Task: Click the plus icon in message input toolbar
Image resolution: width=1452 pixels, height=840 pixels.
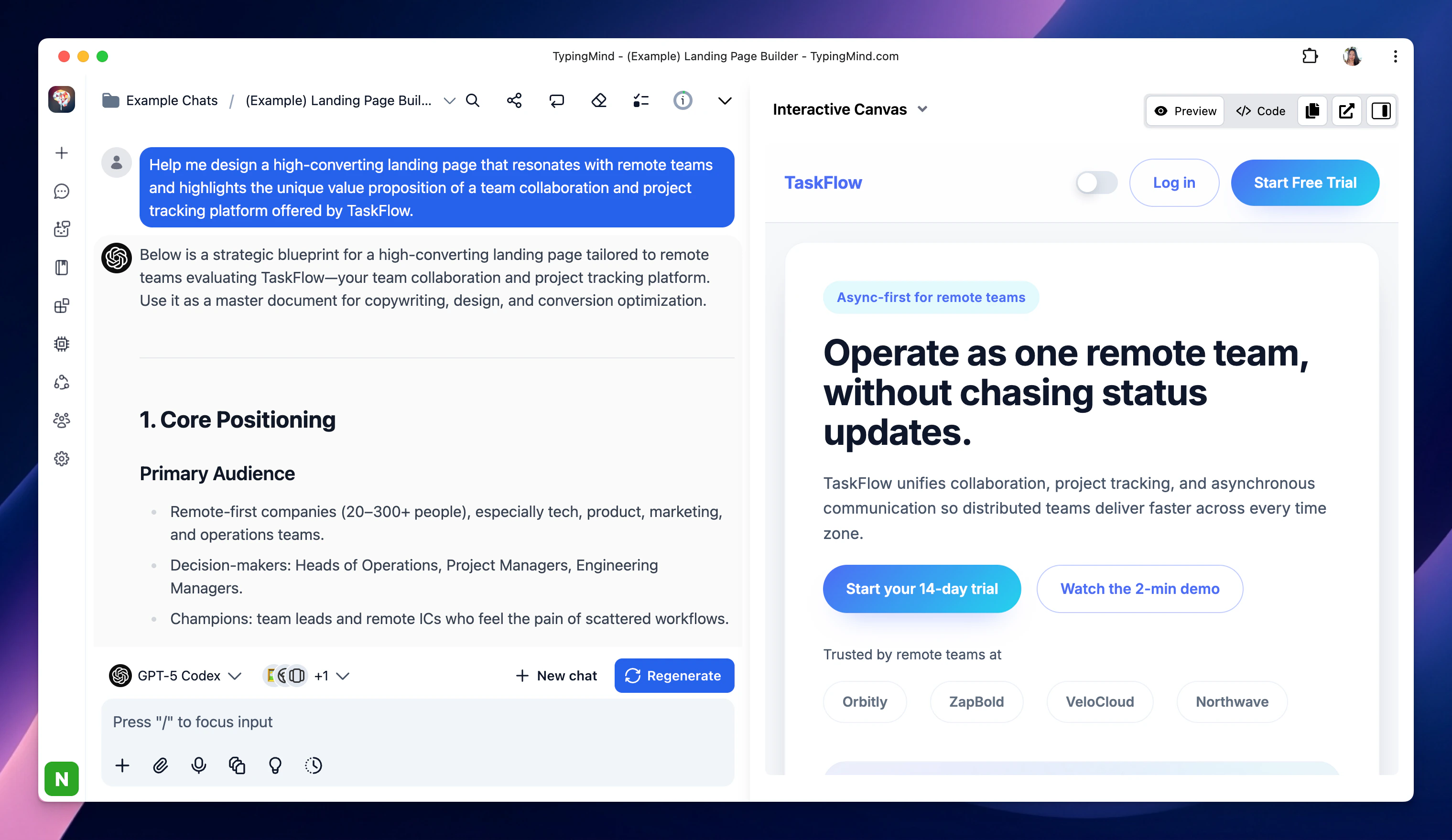Action: (122, 765)
